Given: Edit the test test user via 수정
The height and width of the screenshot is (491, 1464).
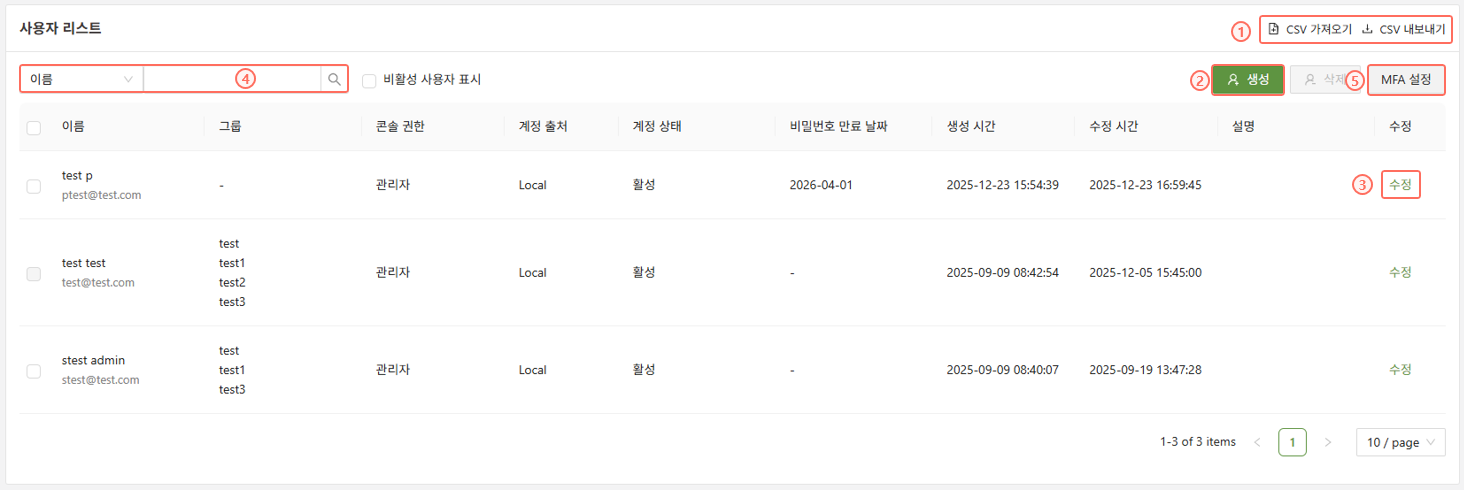Looking at the screenshot, I should 1400,272.
